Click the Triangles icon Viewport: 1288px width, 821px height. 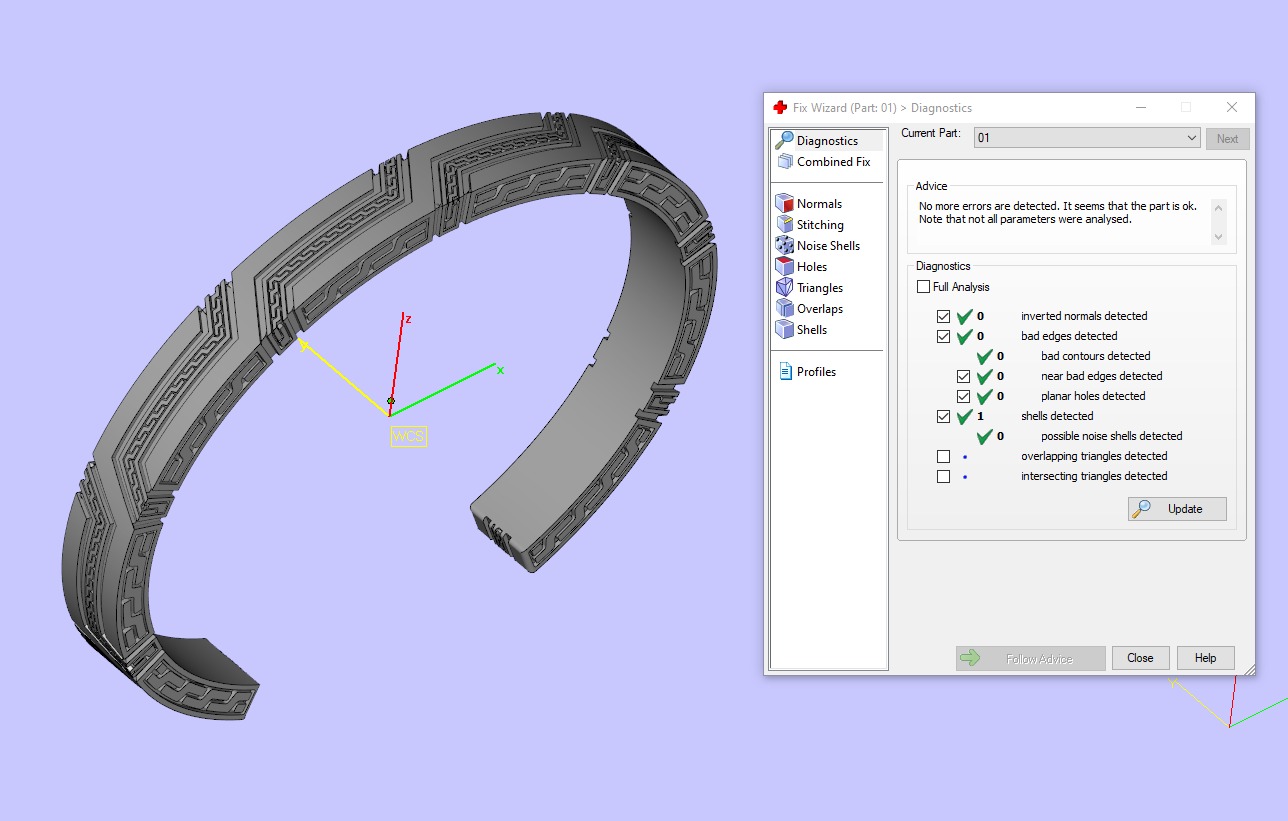tap(784, 288)
